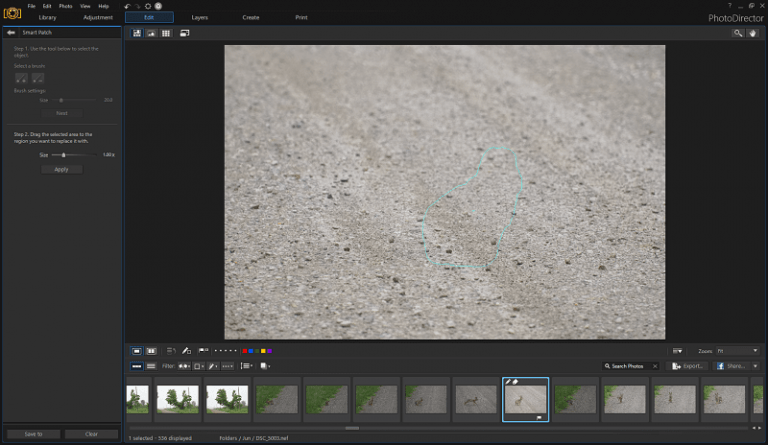Open the stack photos dropdown
This screenshot has height=445, width=768.
coord(265,366)
